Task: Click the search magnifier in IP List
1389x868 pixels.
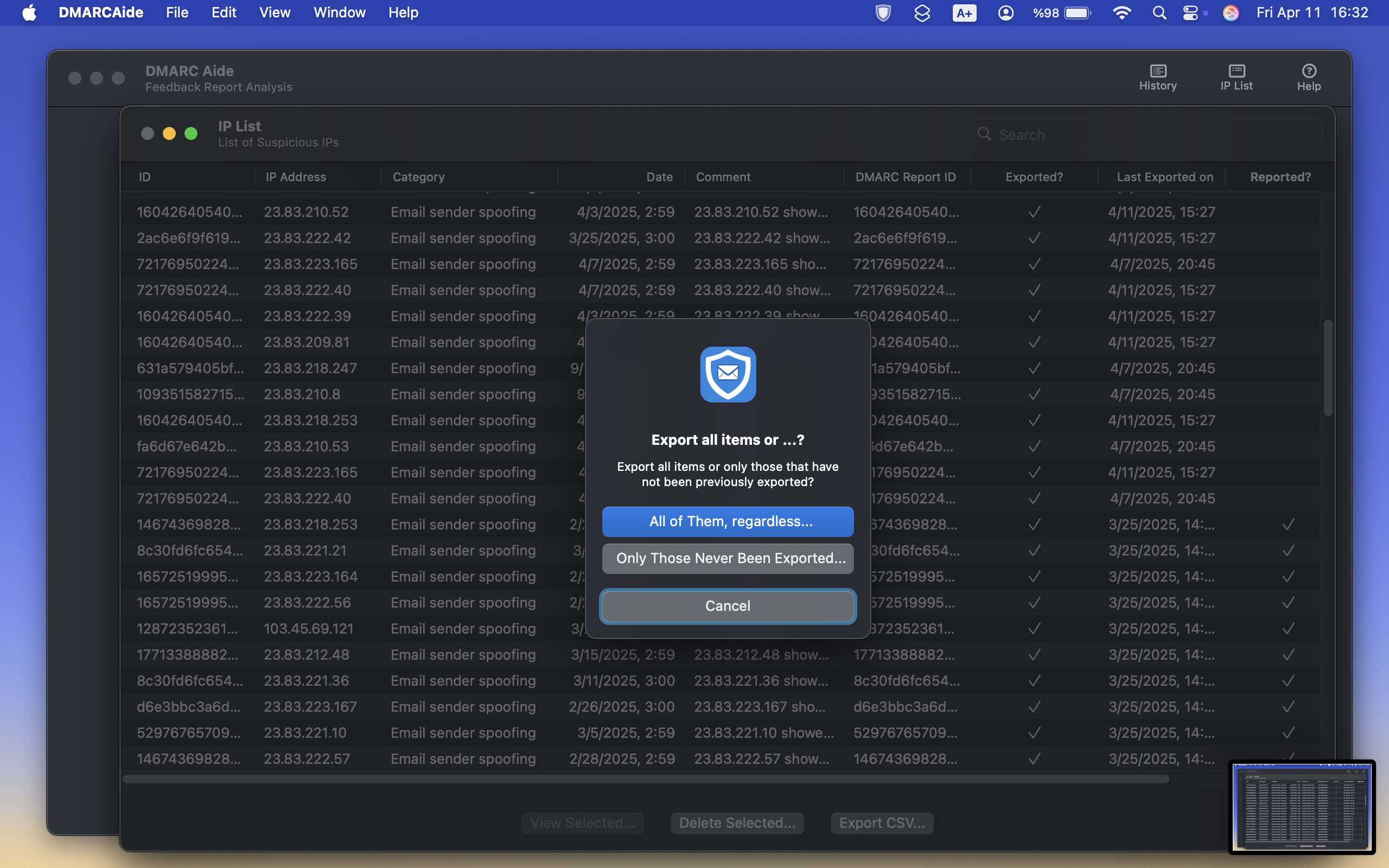Action: pos(984,135)
